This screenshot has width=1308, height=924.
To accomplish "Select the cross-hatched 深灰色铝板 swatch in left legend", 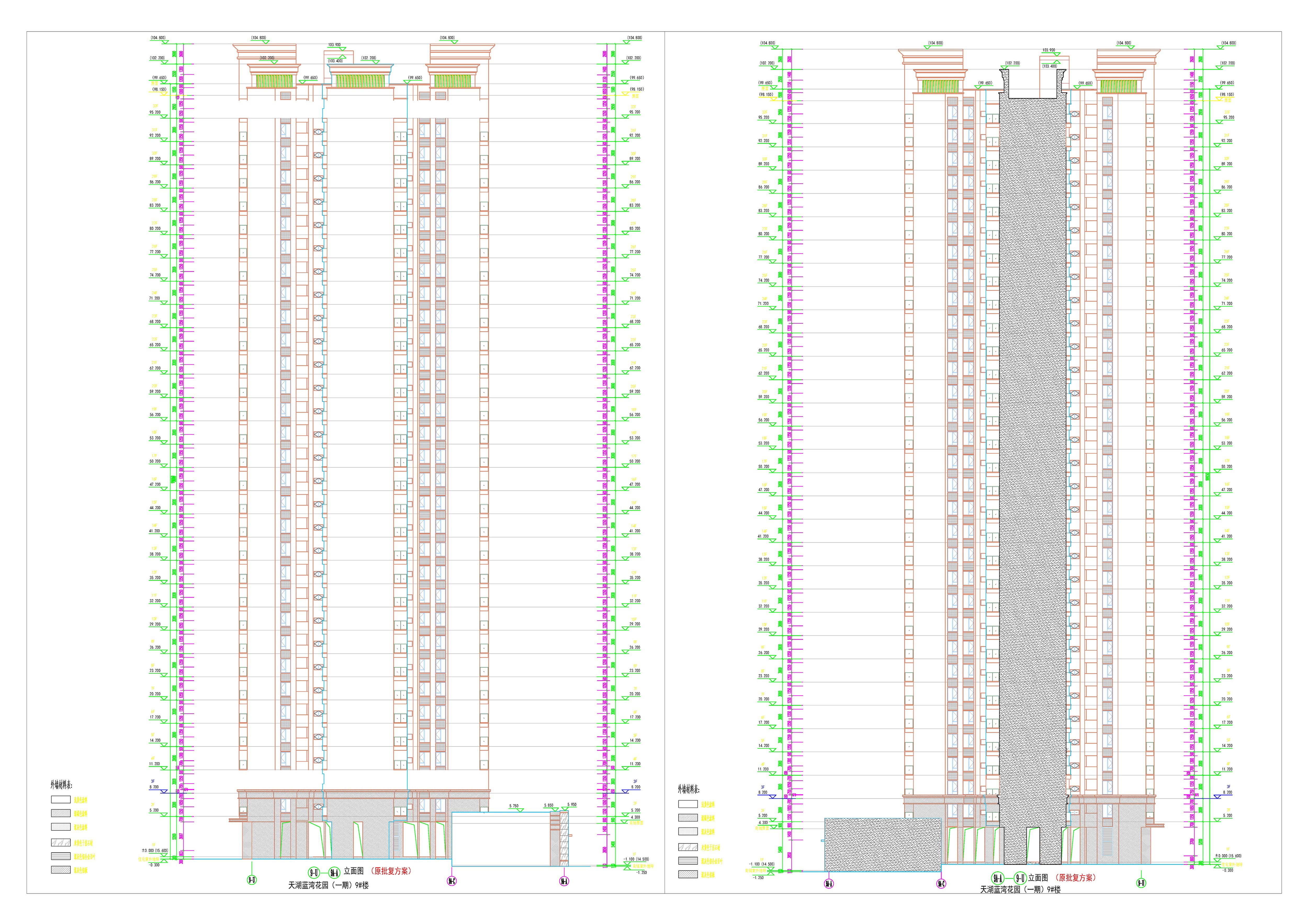I will click(61, 870).
